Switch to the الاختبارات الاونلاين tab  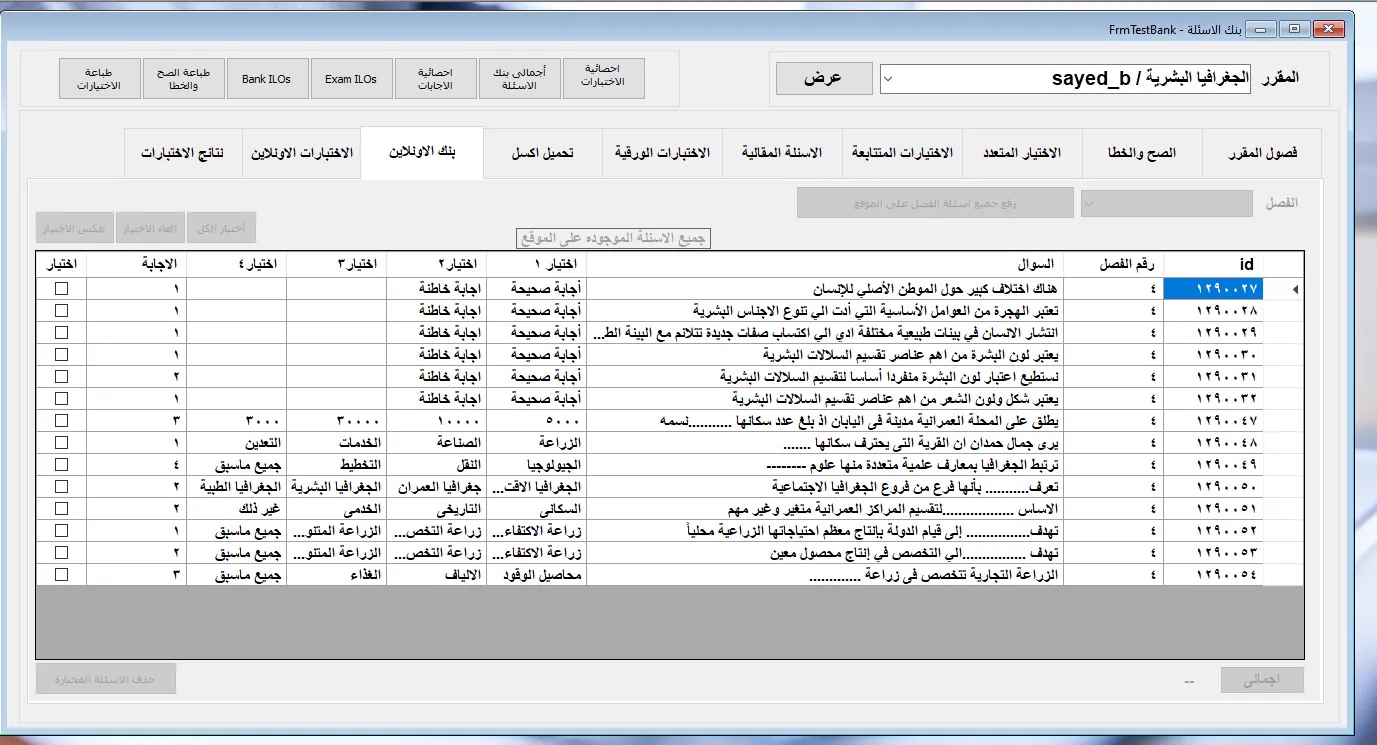point(301,153)
